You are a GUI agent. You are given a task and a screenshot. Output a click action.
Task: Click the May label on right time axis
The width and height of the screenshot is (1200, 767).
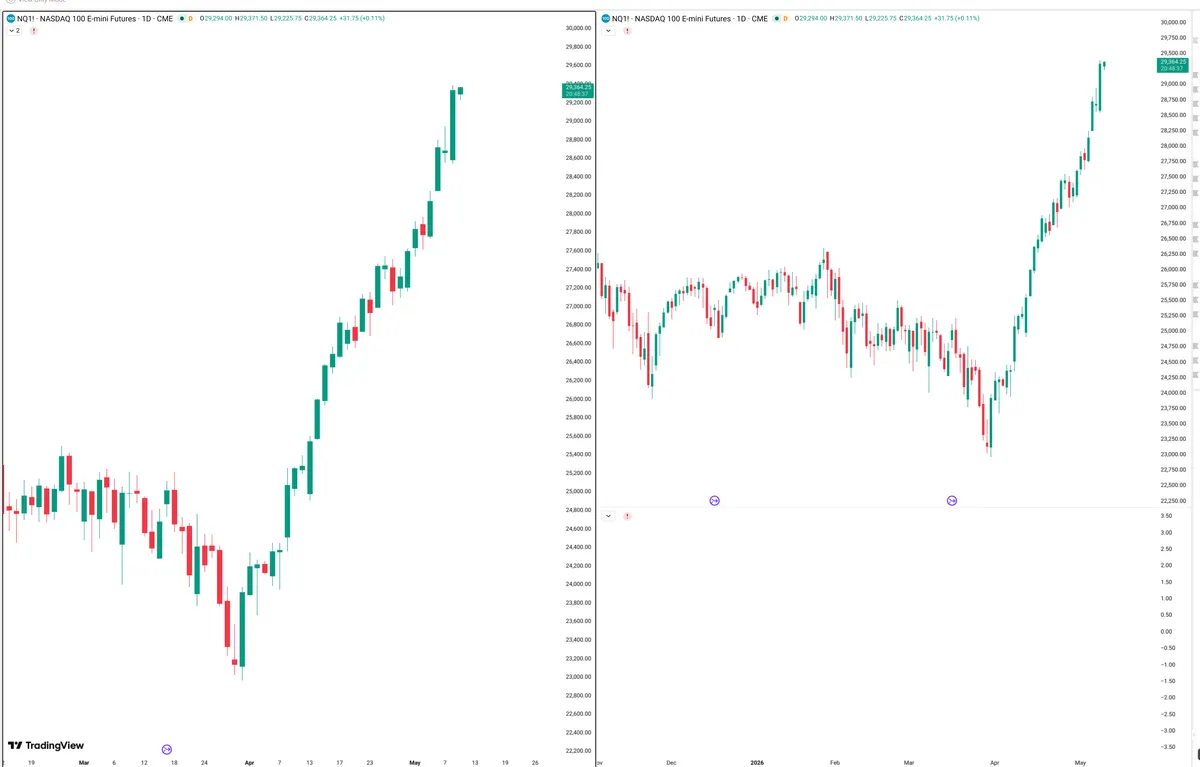click(1080, 762)
